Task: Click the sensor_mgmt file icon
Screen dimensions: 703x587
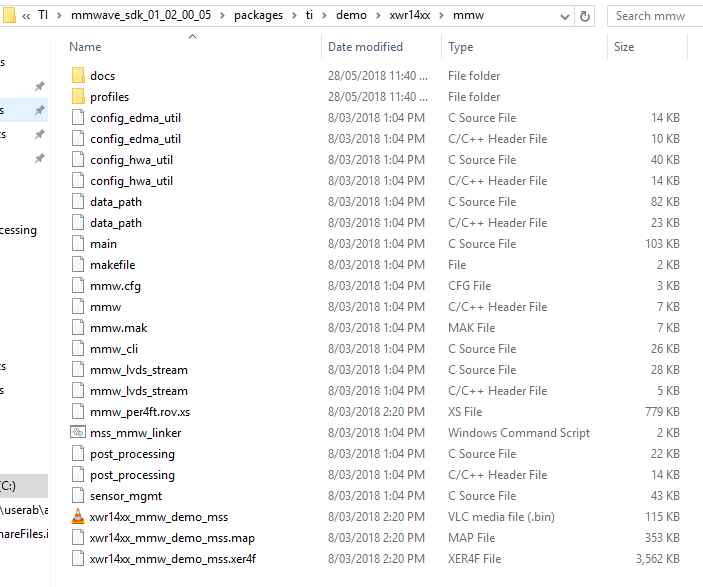Action: 78,496
